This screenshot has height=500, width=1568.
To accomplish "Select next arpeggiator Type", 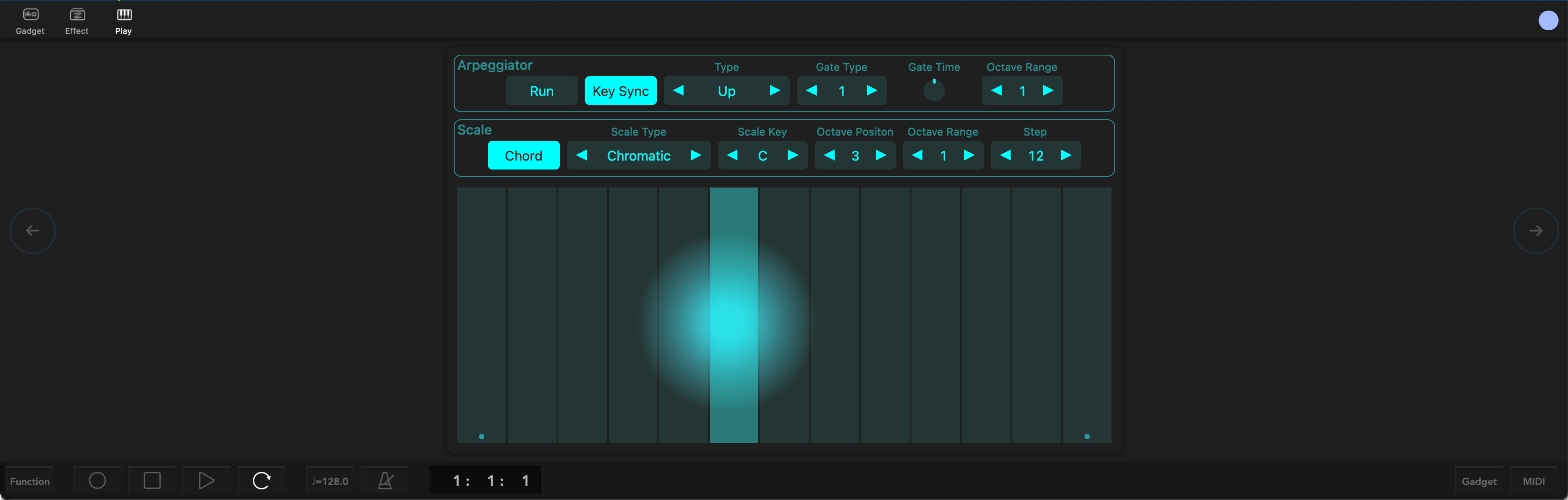I will [x=774, y=91].
